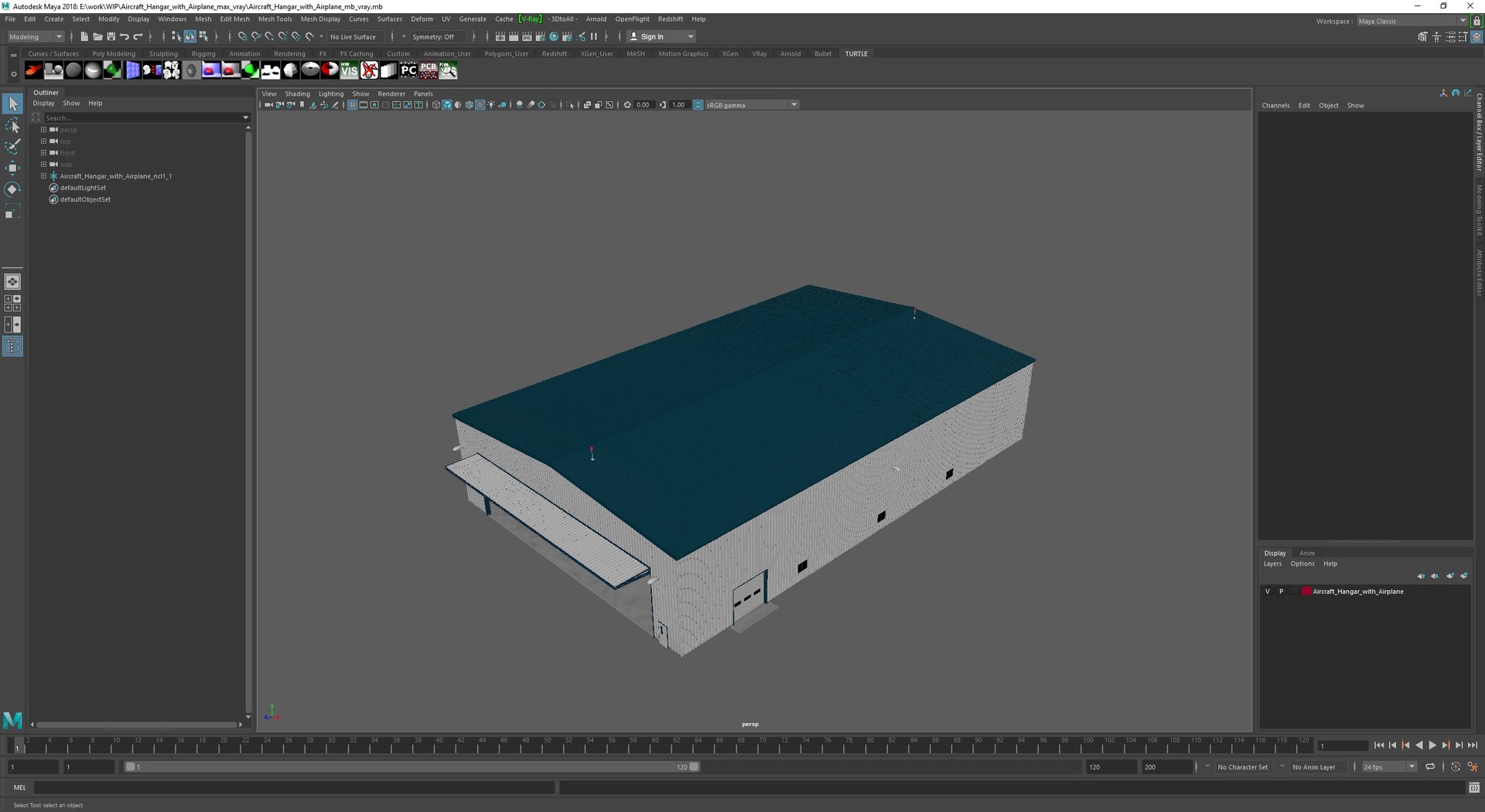Switch to the Anim layer tab
1485x812 pixels.
(x=1307, y=553)
